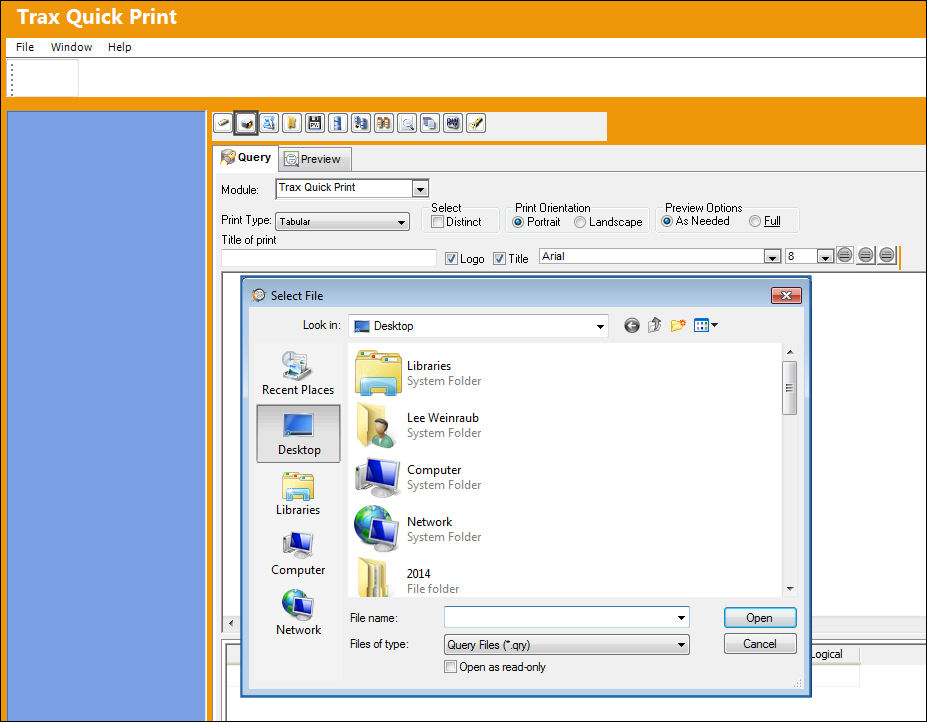Select Recent Places in the places bar
The image size is (927, 722).
point(297,373)
